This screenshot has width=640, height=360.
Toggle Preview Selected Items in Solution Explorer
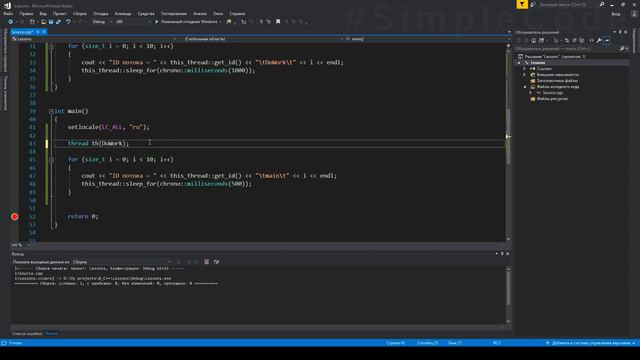pos(607,40)
